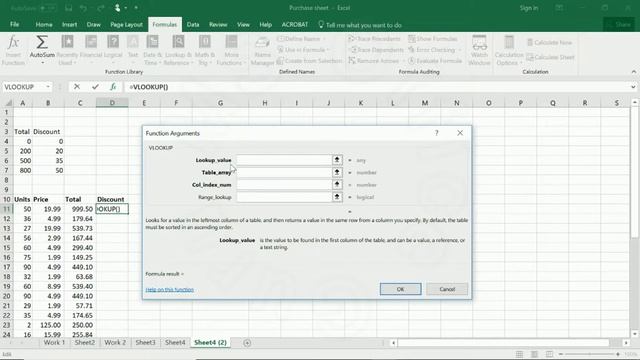Click the new sheet plus icon

click(247, 343)
